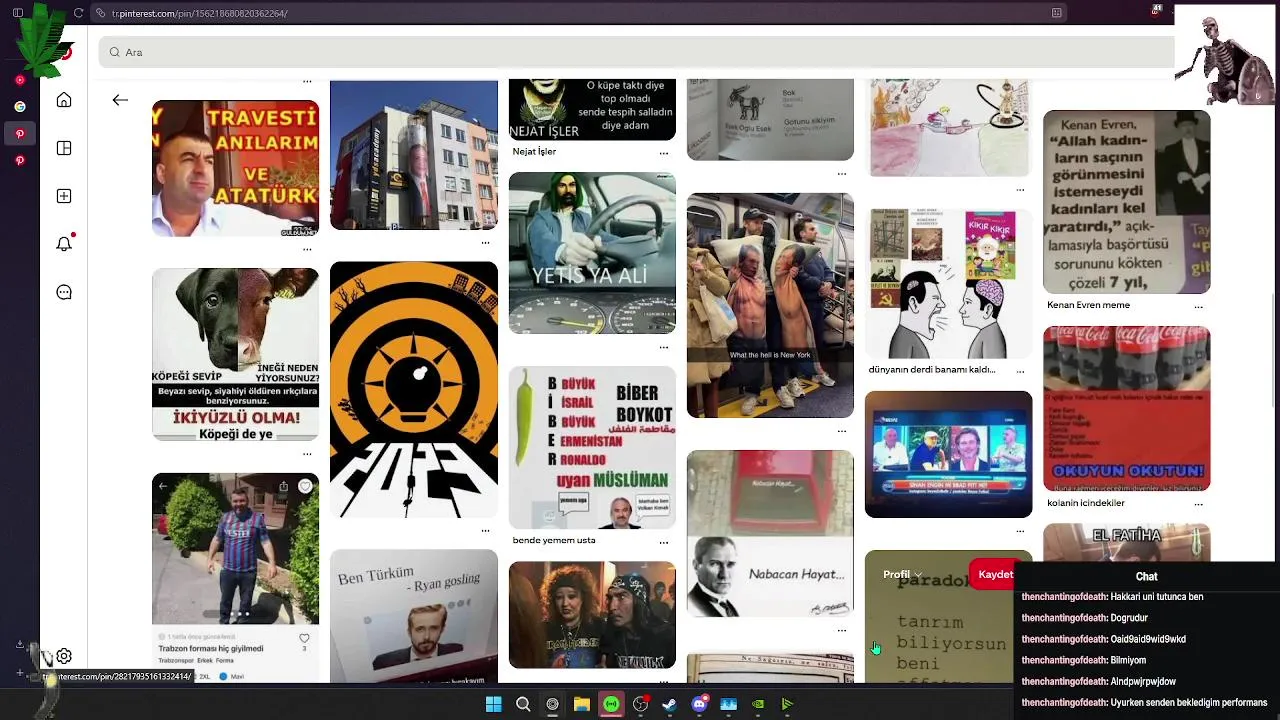Open more options under dünyanın derdi pin
The height and width of the screenshot is (720, 1280).
coord(1020,371)
